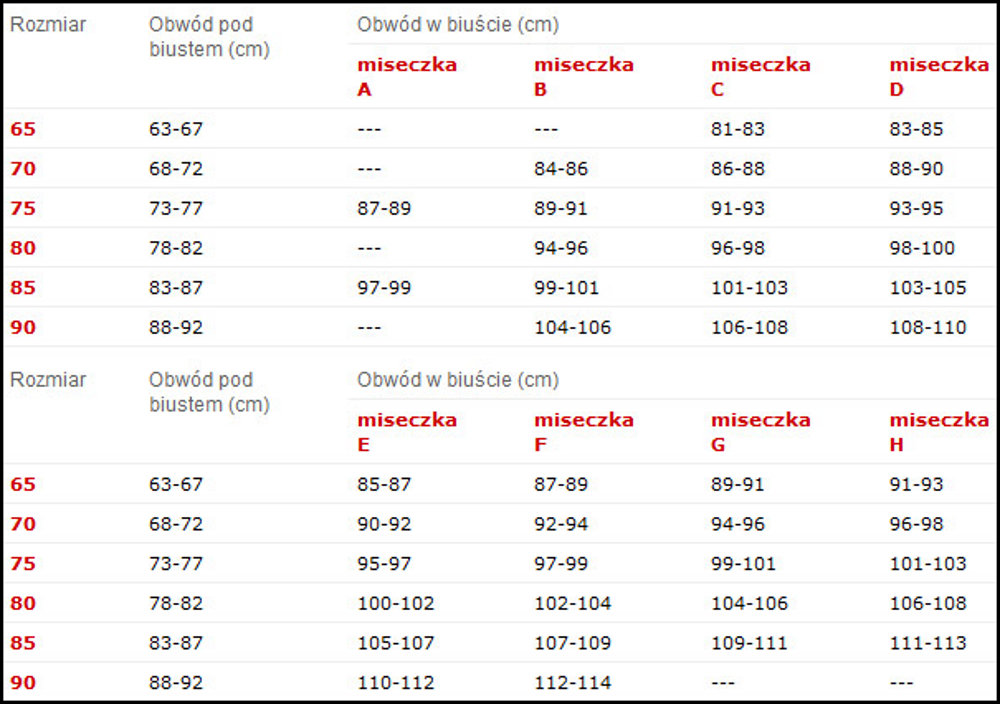Click the miseczka E column header
Image resolution: width=1000 pixels, height=704 pixels.
coord(407,432)
